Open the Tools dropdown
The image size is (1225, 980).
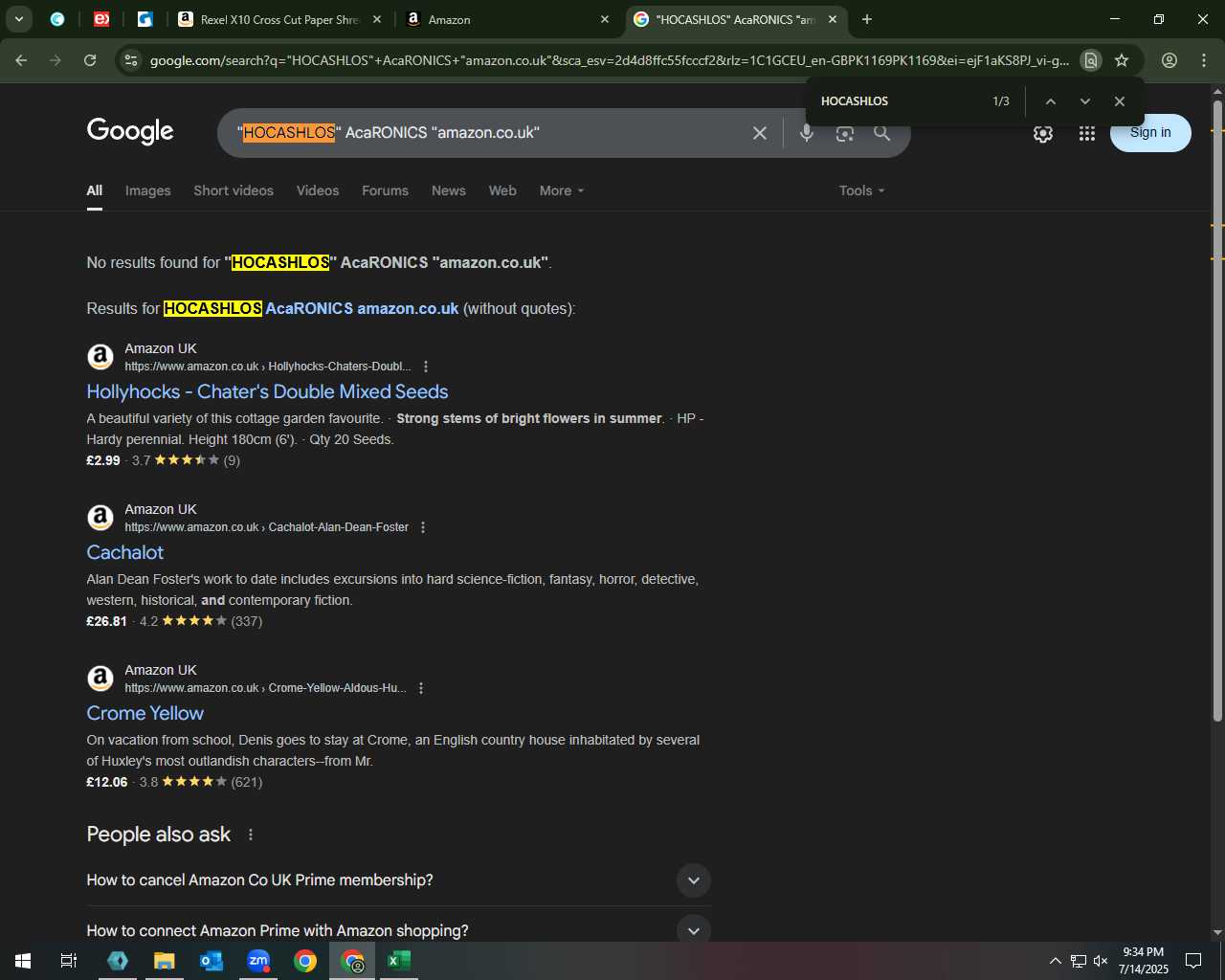861,190
